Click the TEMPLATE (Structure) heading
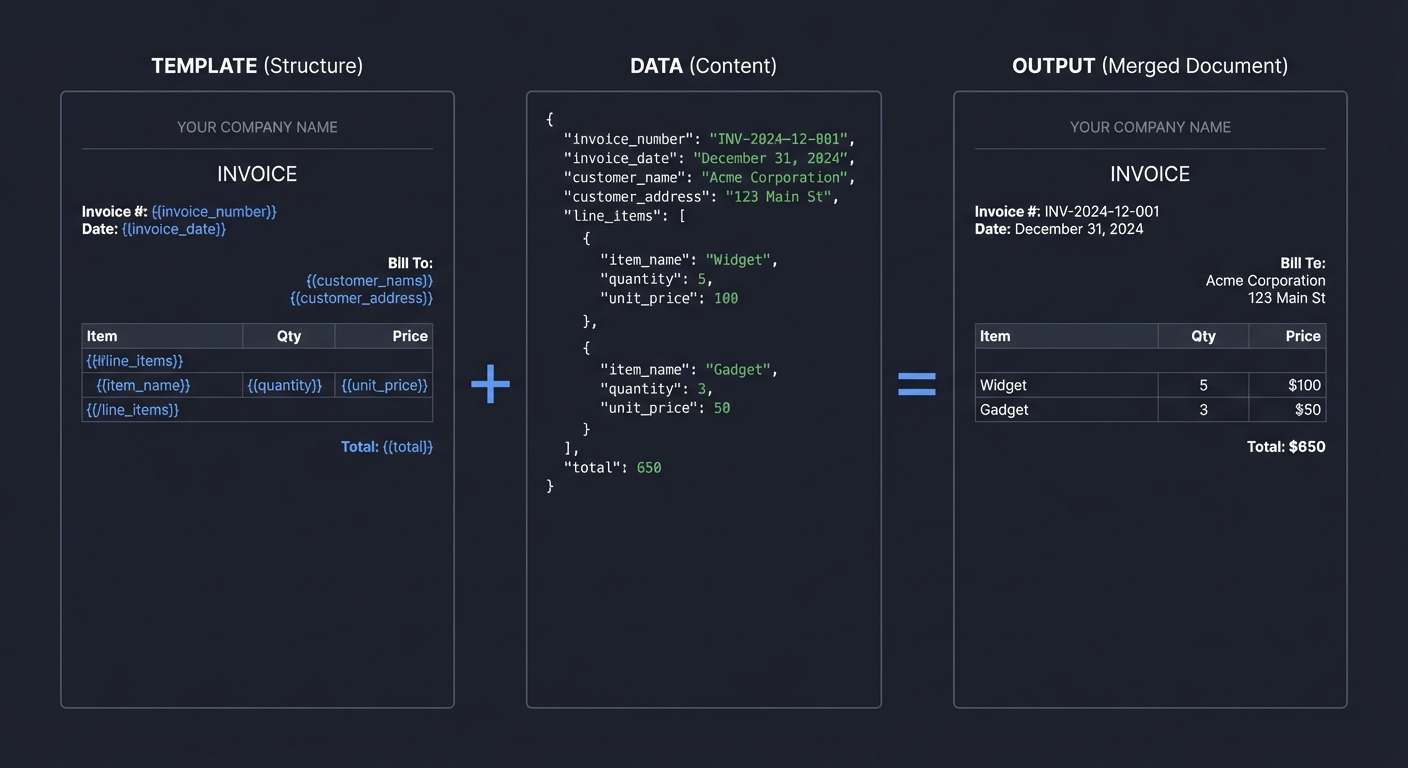1408x768 pixels. coord(256,65)
